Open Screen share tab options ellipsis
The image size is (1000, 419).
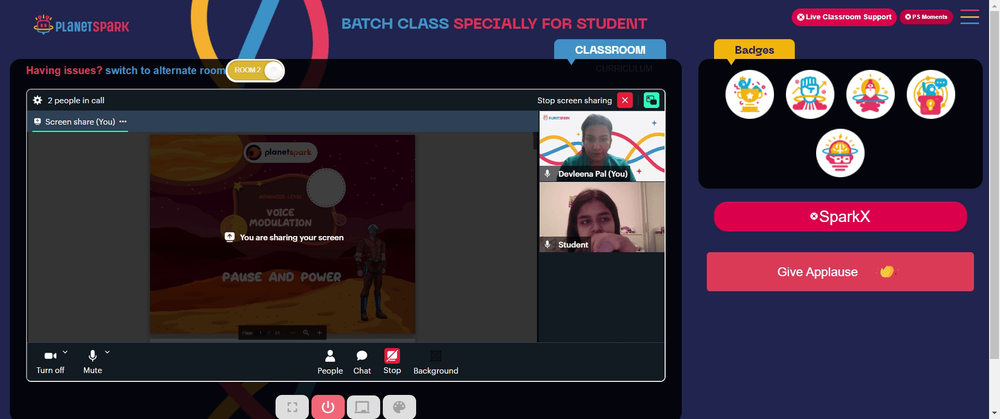coord(123,121)
